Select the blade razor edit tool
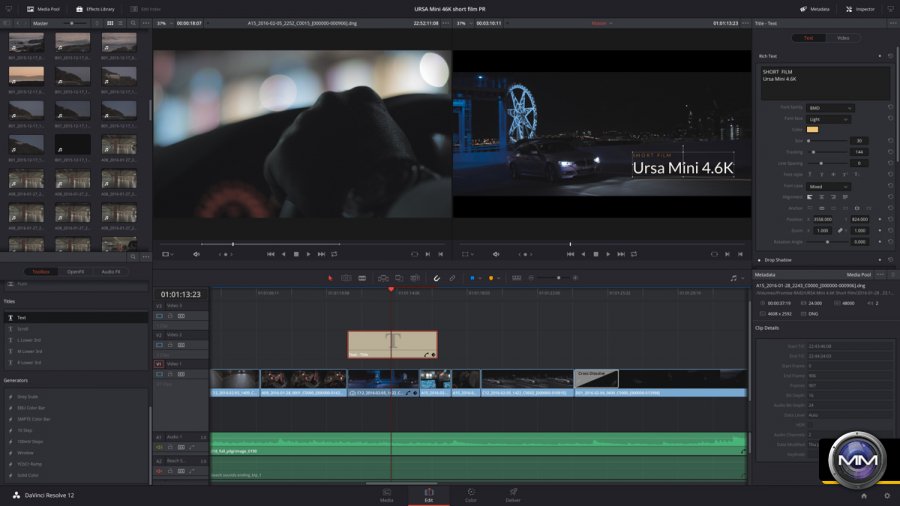Image resolution: width=900 pixels, height=506 pixels. (362, 278)
